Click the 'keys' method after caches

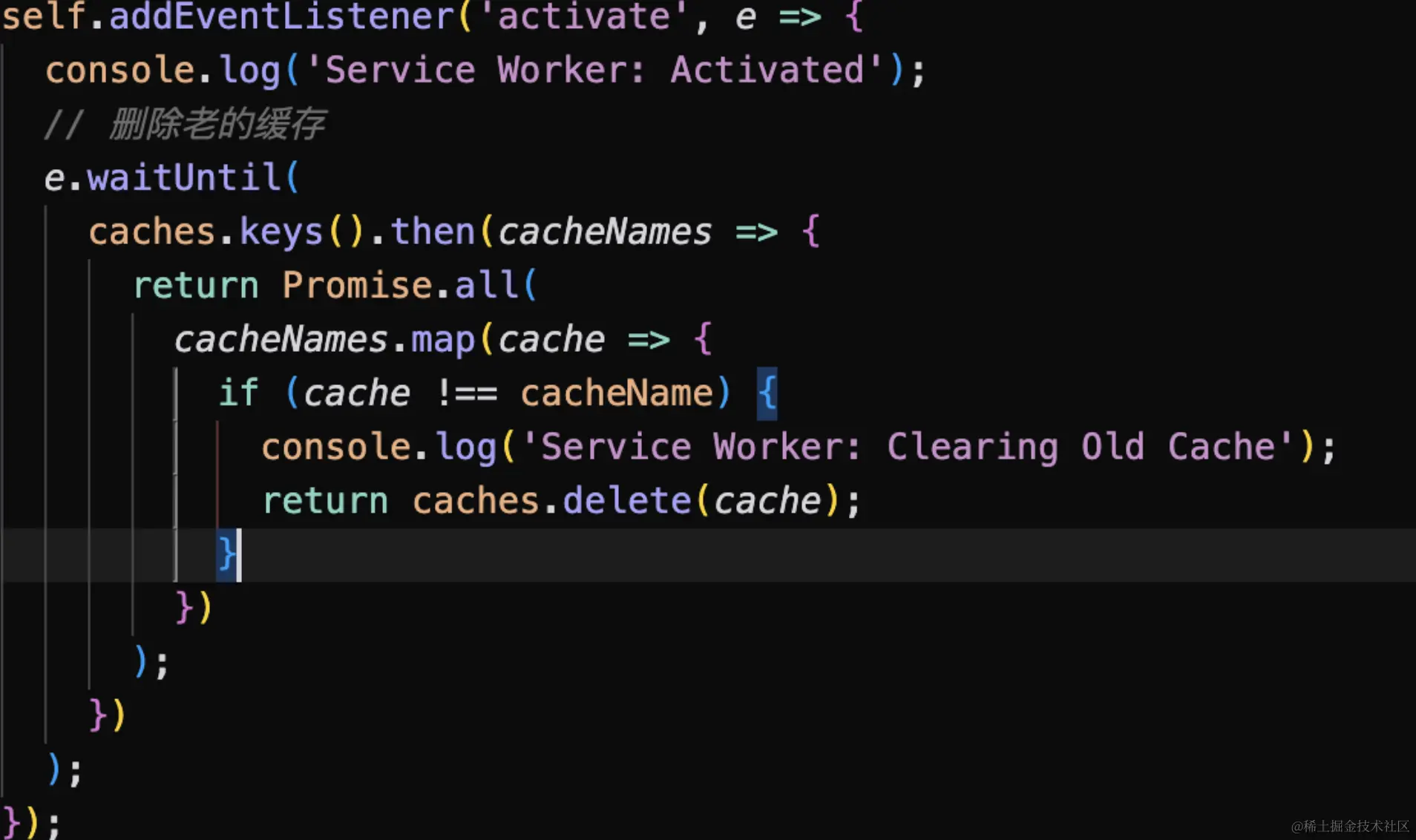click(x=281, y=232)
